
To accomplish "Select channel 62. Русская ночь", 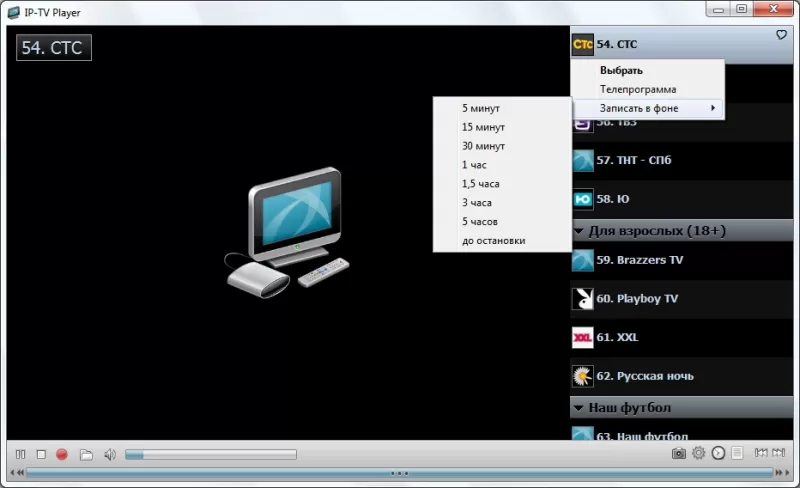I will pos(682,376).
